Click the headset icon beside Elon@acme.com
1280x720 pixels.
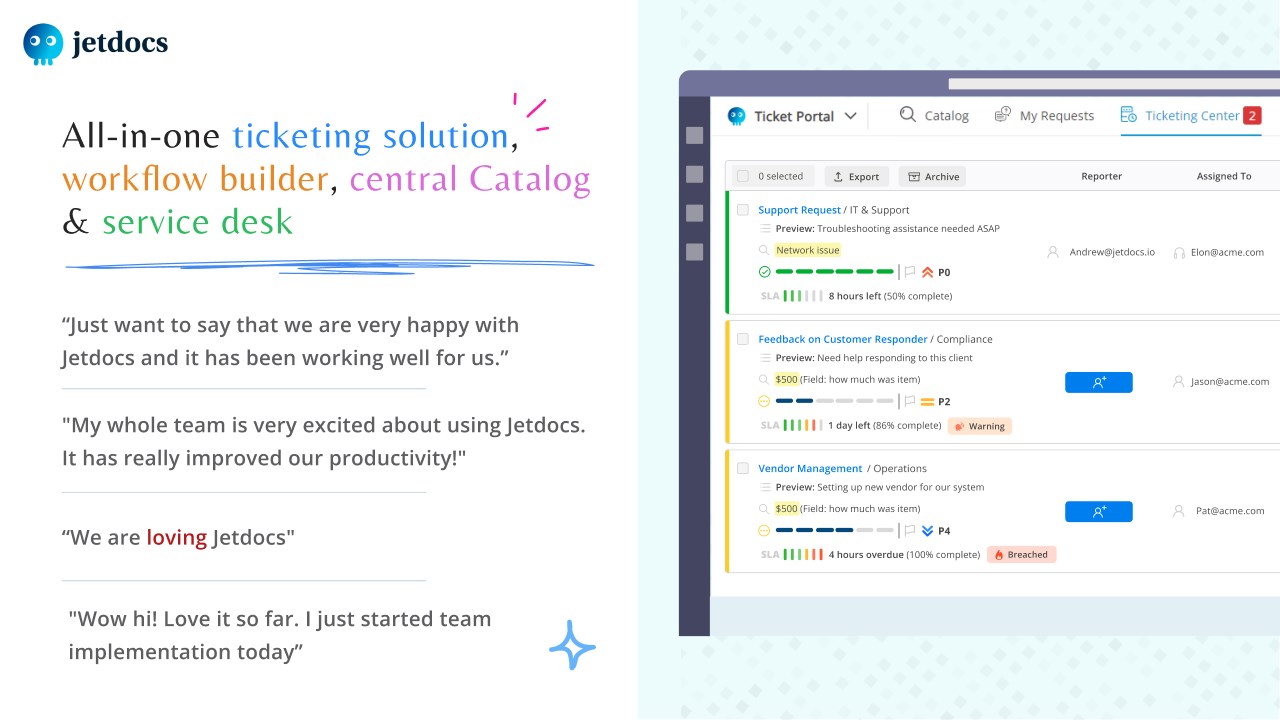click(1179, 253)
